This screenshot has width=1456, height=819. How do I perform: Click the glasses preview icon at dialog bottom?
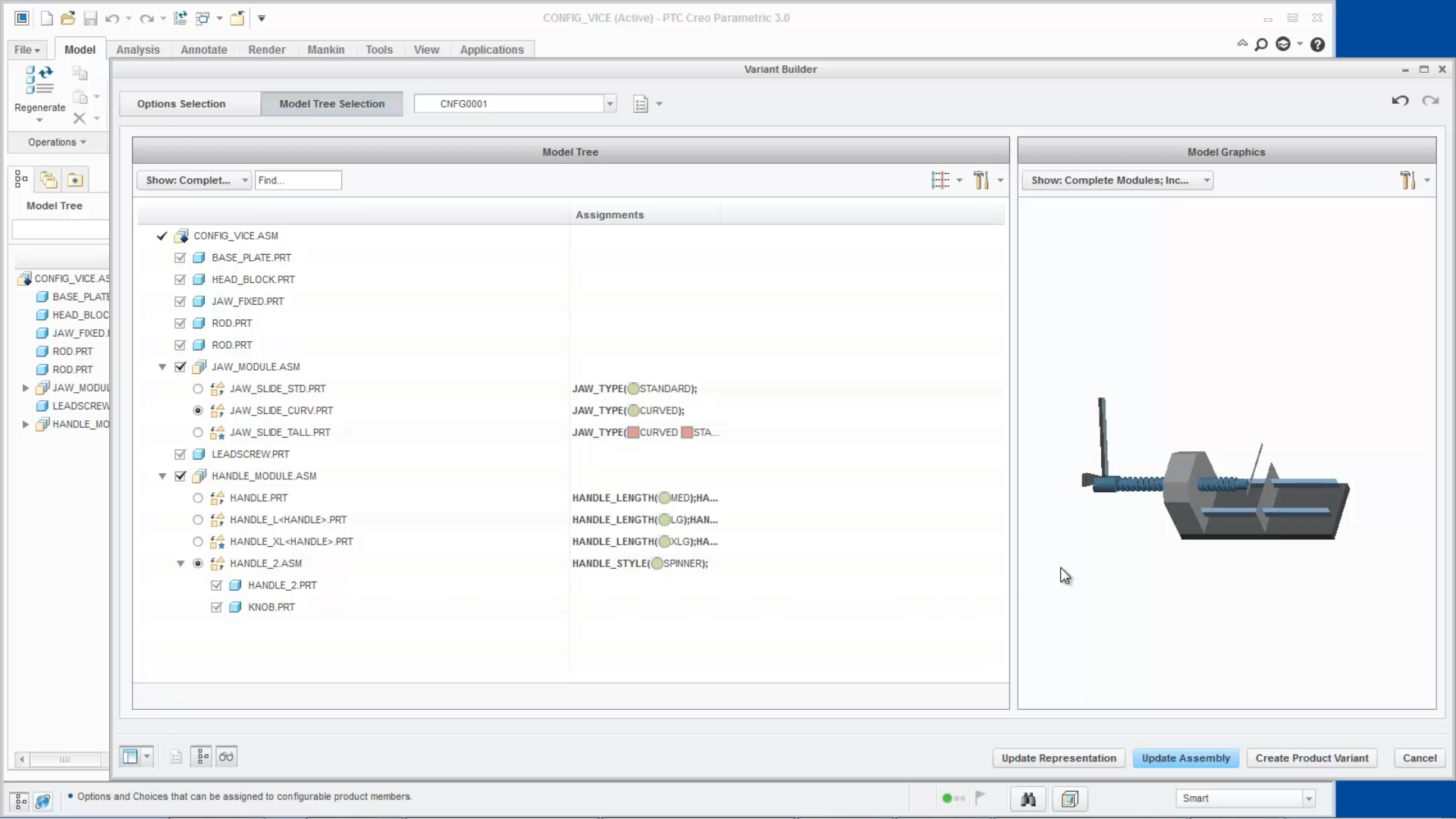click(226, 756)
